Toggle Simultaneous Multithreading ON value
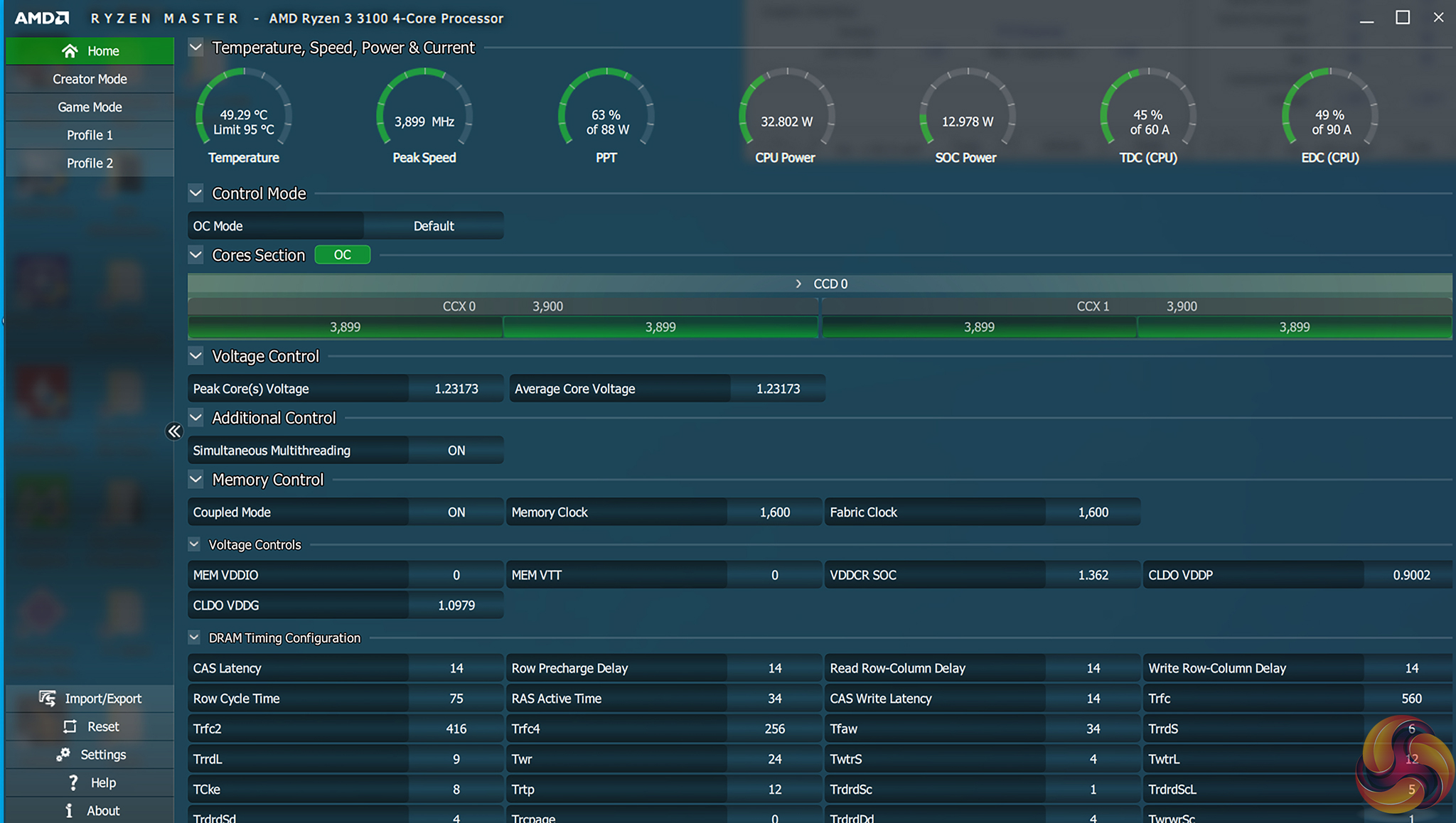This screenshot has height=823, width=1456. pyautogui.click(x=456, y=451)
